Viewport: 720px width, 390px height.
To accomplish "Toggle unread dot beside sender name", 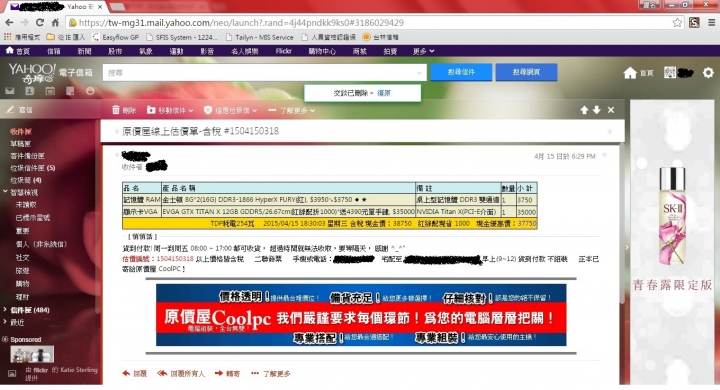I will (x=117, y=155).
